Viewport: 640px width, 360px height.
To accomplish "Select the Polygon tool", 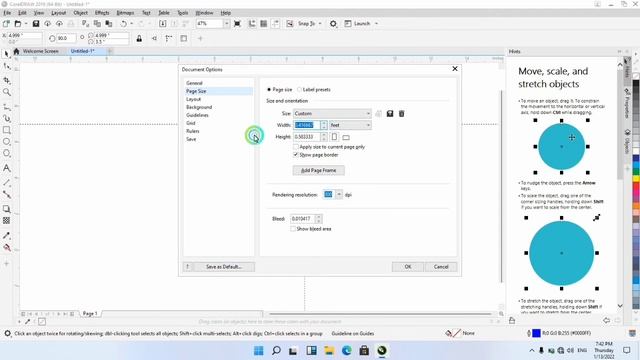I will point(7,153).
